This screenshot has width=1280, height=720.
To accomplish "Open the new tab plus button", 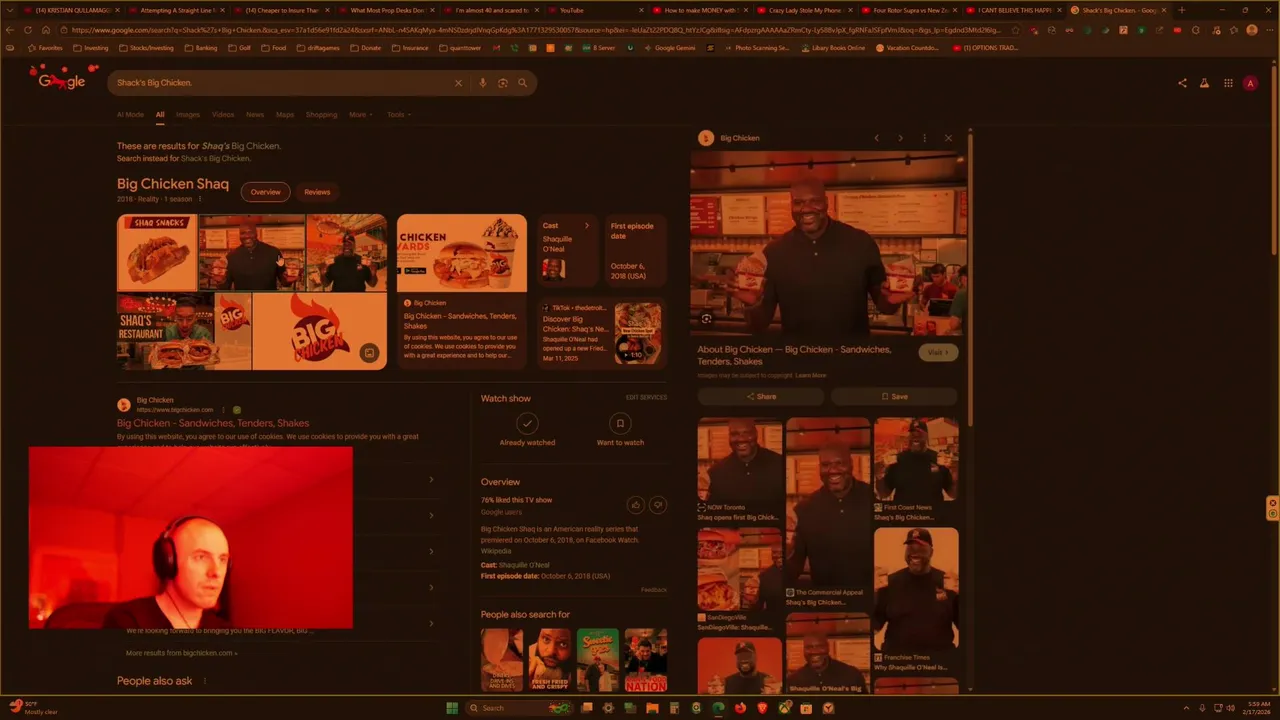I will [1181, 10].
